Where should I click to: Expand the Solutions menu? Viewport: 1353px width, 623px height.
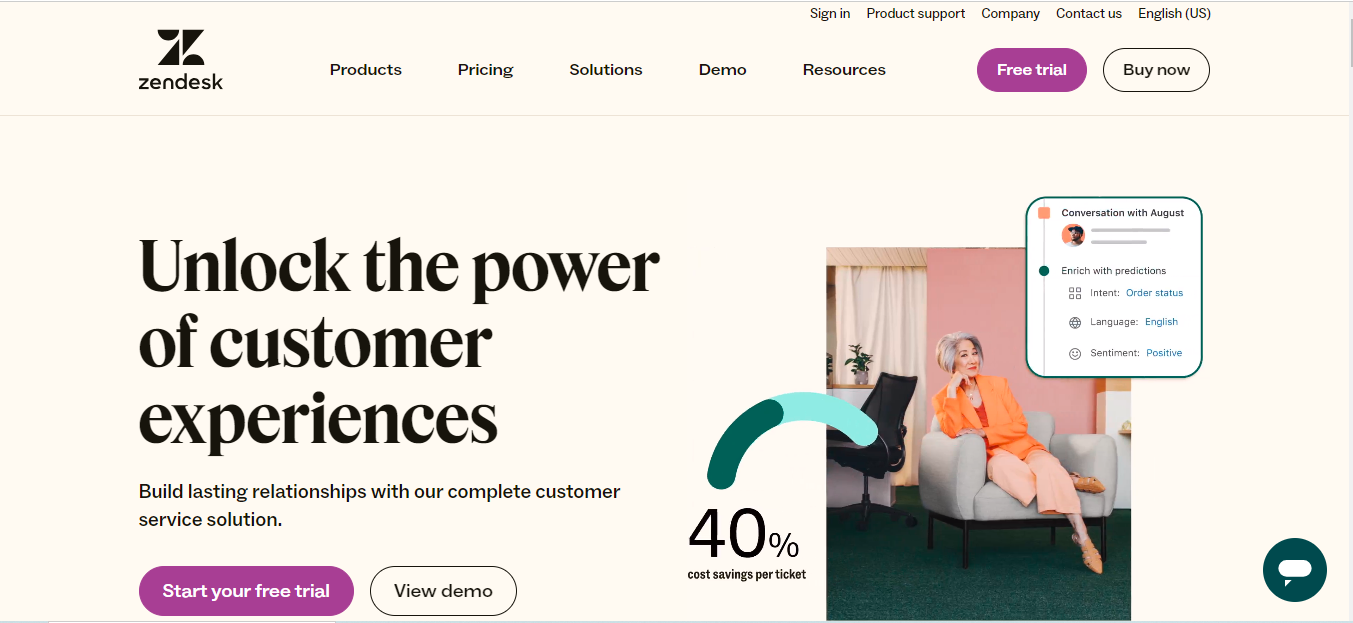tap(606, 70)
